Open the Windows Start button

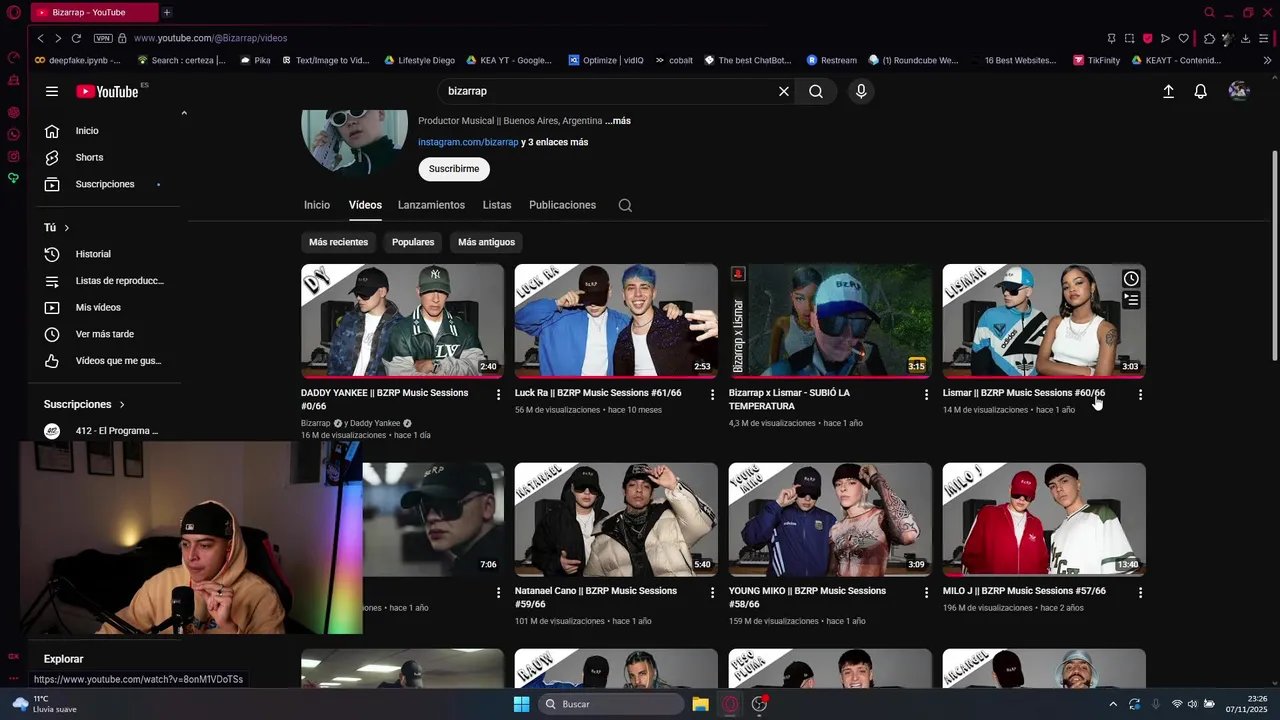[521, 704]
